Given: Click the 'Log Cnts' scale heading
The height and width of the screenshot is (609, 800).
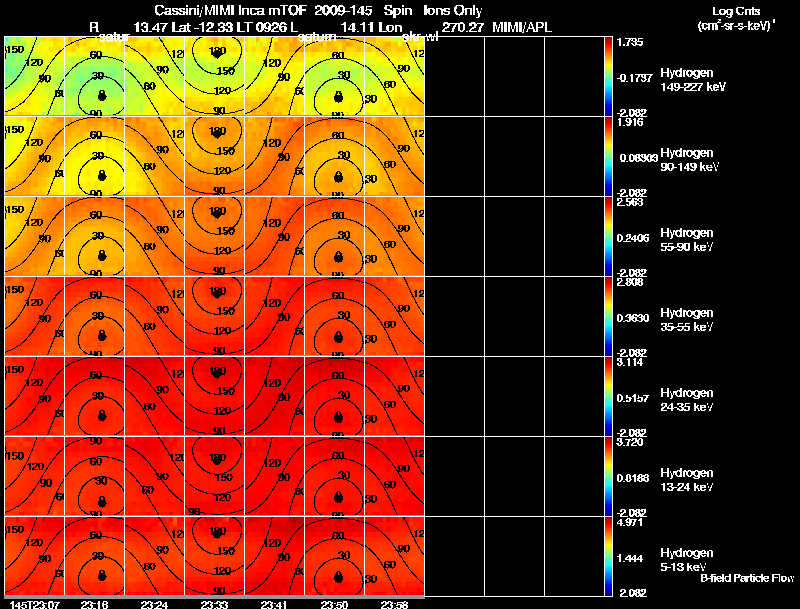Looking at the screenshot, I should [x=736, y=11].
